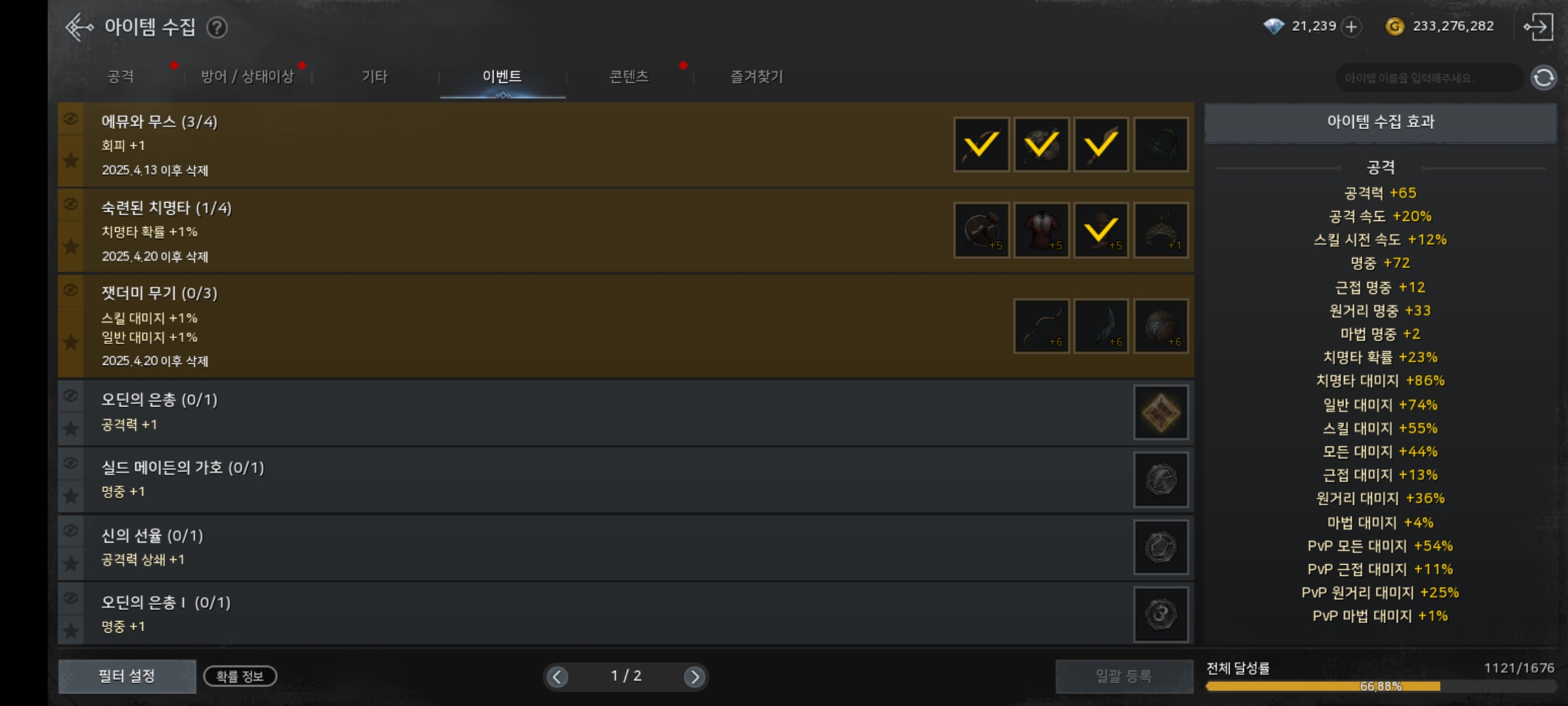Viewport: 1568px width, 706px height.
Task: Toggle the eye icon for 에뮤와 무스
Action: coord(71,119)
